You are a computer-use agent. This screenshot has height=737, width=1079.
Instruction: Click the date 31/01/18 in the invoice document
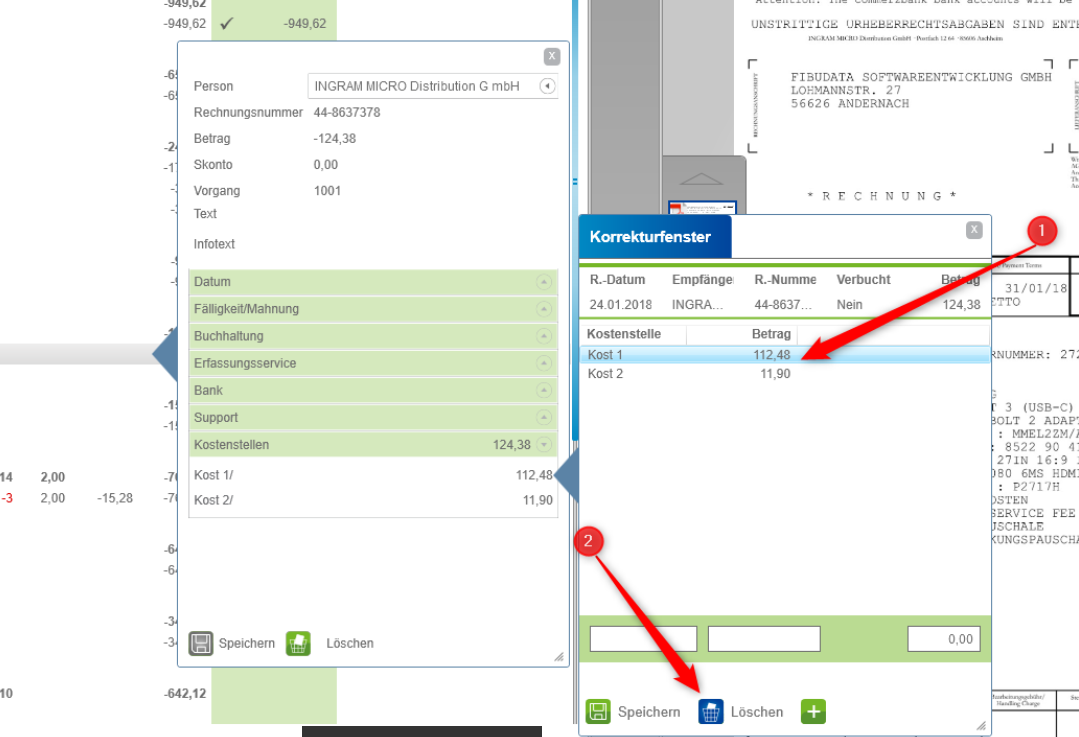tap(1036, 288)
